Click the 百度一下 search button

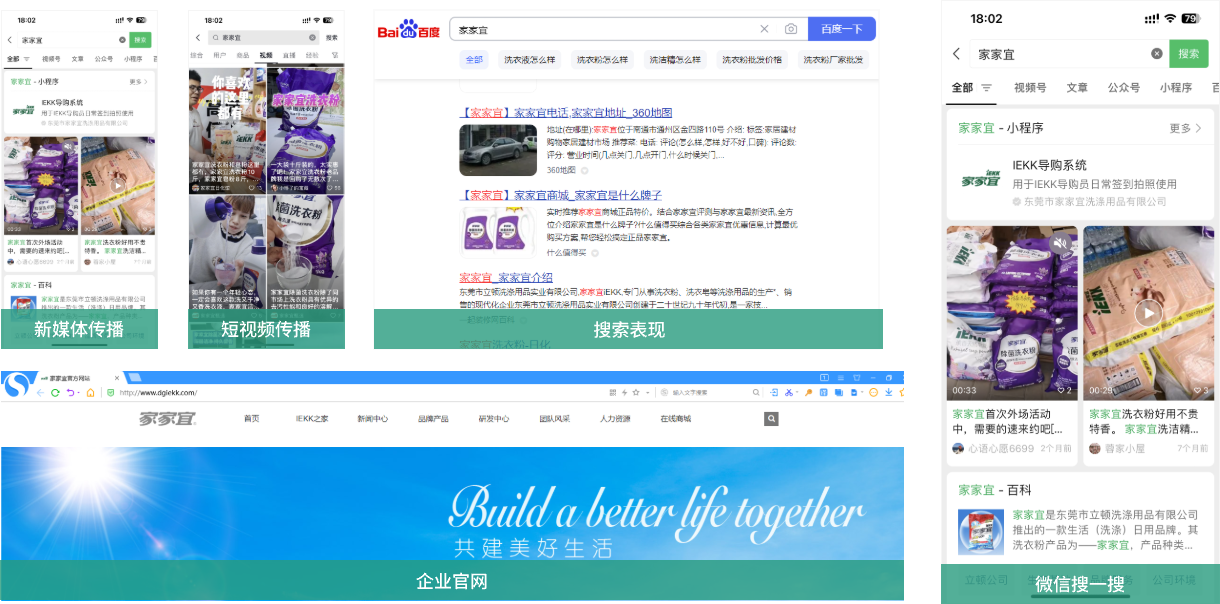pos(841,29)
